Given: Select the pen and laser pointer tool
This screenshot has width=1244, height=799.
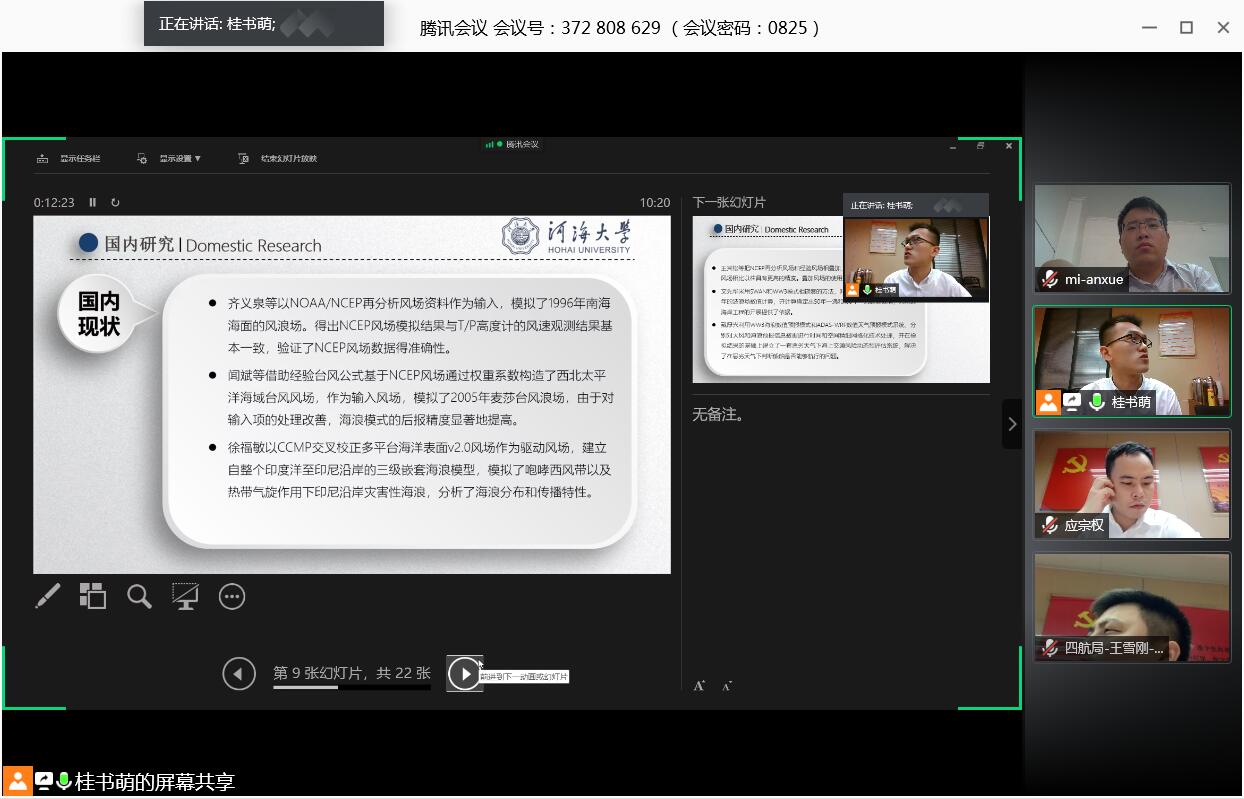Looking at the screenshot, I should tap(47, 597).
